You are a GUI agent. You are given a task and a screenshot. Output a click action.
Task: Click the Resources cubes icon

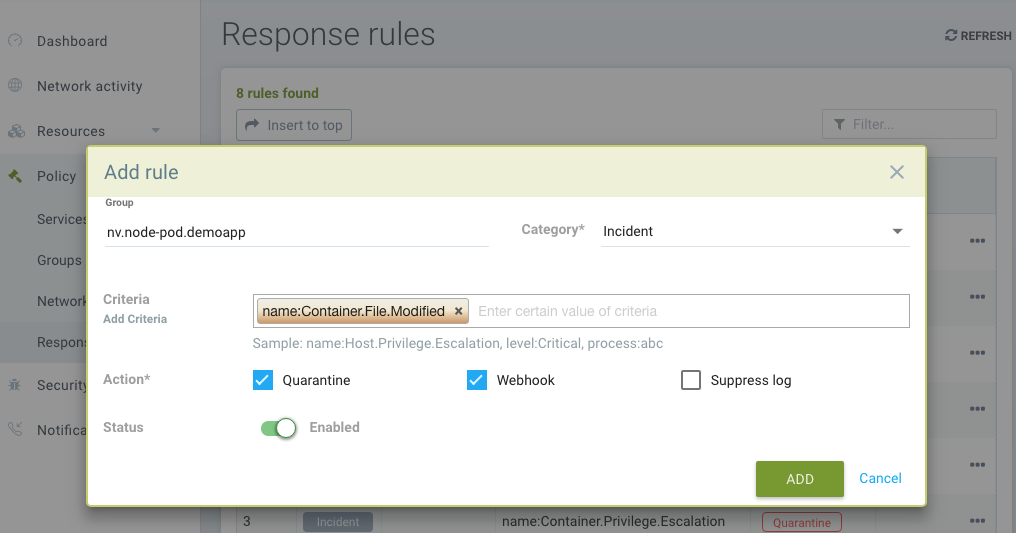click(x=16, y=131)
